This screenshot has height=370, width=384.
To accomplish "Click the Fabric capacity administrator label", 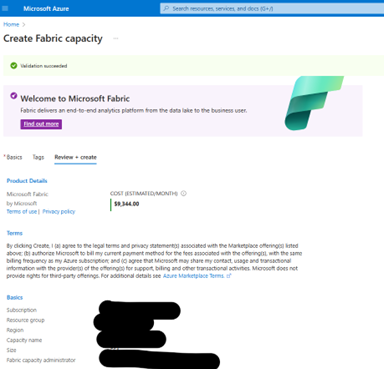I will [41, 360].
